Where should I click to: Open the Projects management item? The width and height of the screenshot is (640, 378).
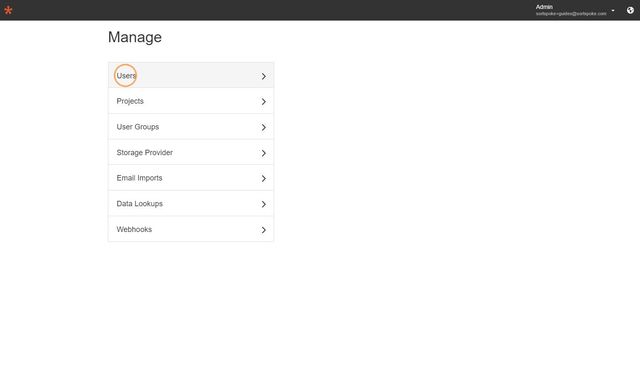click(191, 101)
